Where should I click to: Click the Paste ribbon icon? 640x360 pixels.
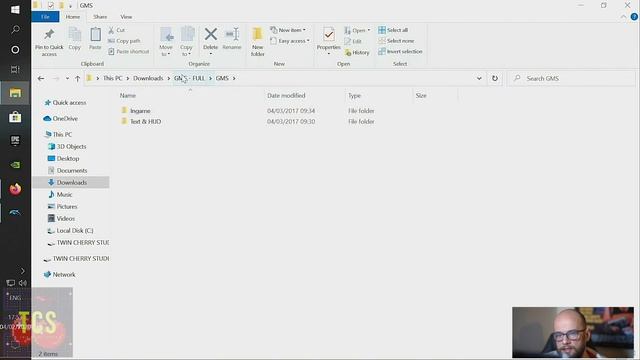click(x=95, y=39)
